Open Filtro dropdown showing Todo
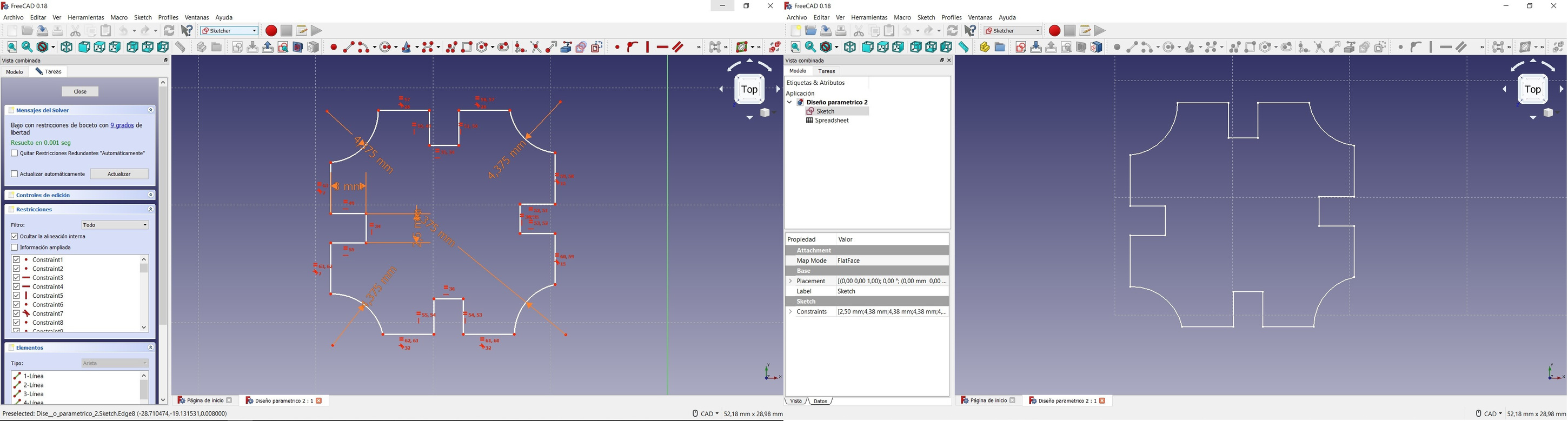 [115, 224]
